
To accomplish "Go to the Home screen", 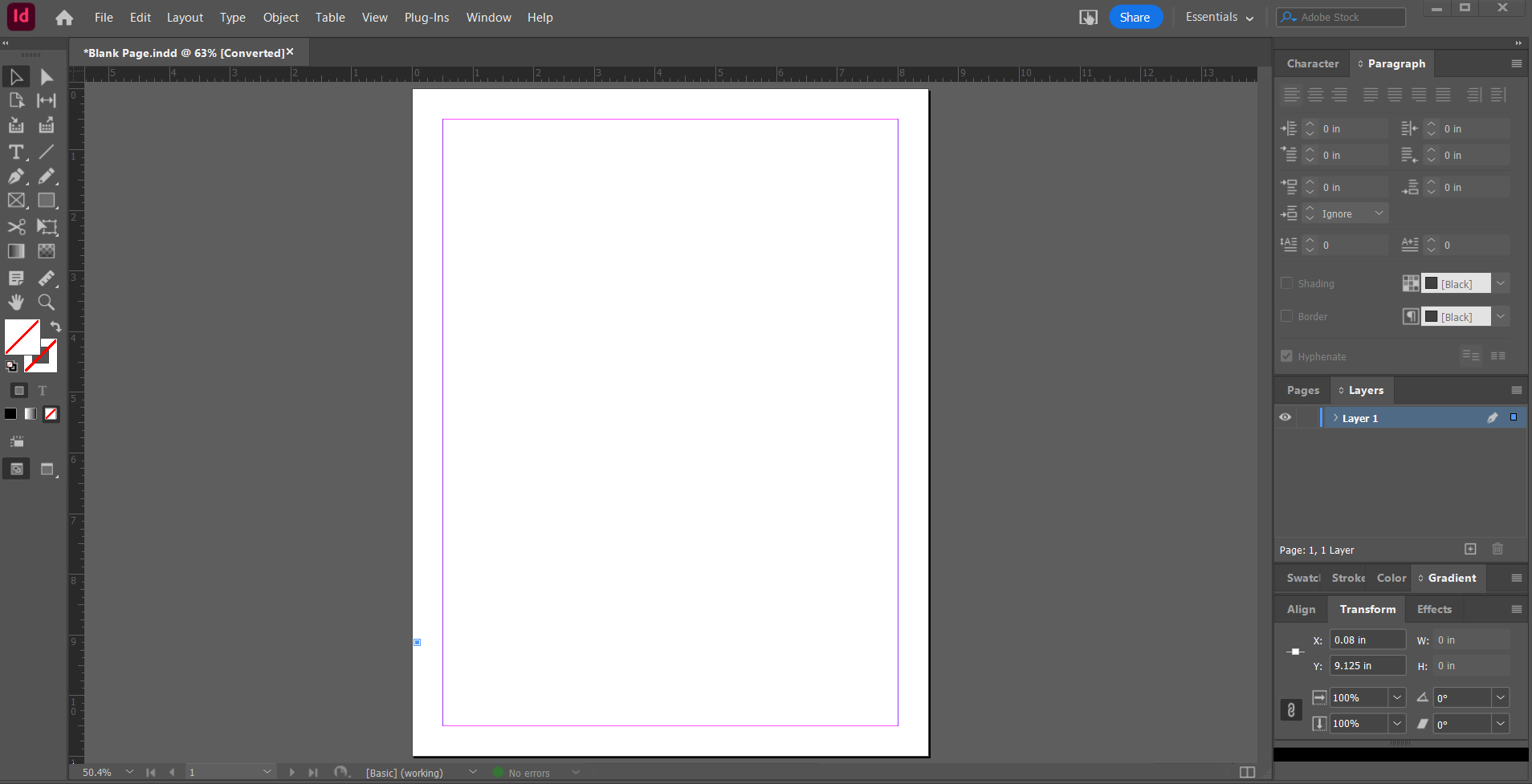I will [x=64, y=18].
